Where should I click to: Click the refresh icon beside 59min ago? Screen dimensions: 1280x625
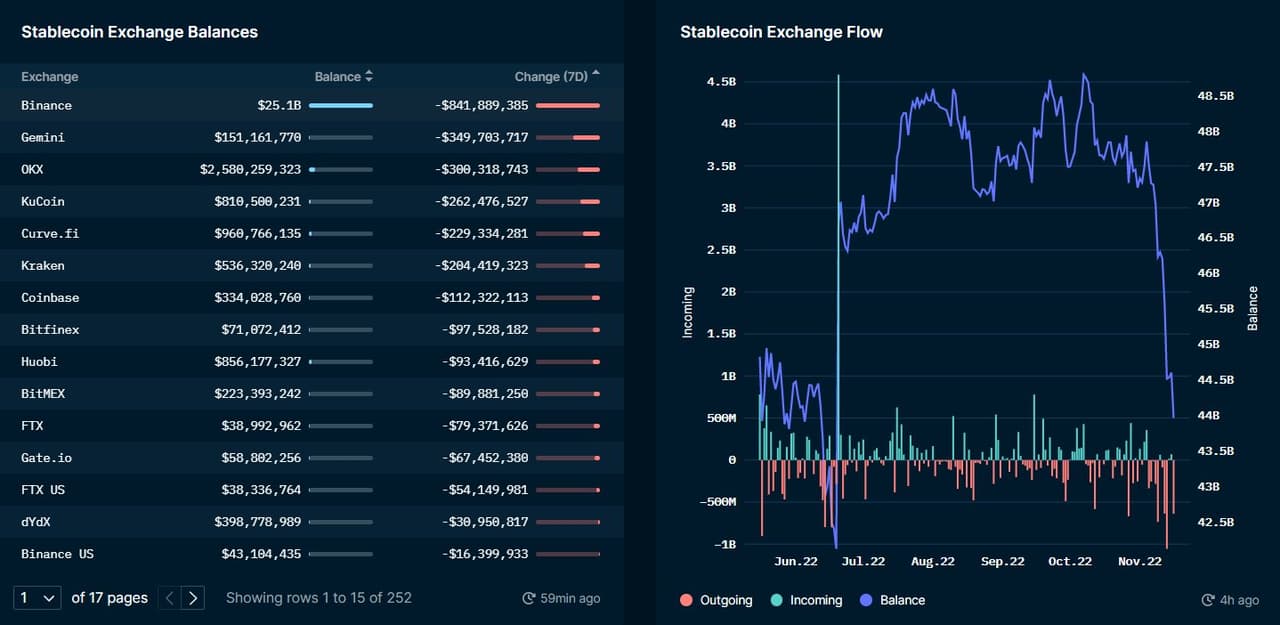(529, 598)
